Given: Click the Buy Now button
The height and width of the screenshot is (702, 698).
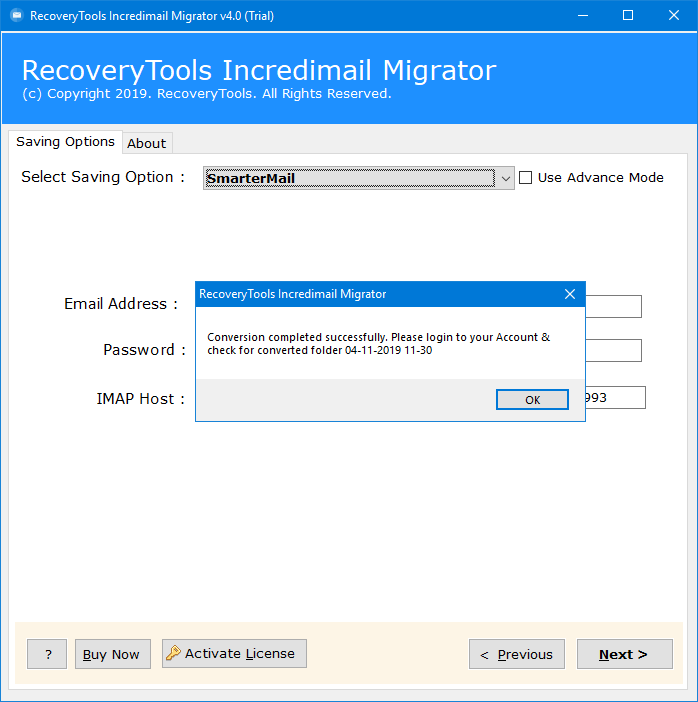Looking at the screenshot, I should 113,654.
